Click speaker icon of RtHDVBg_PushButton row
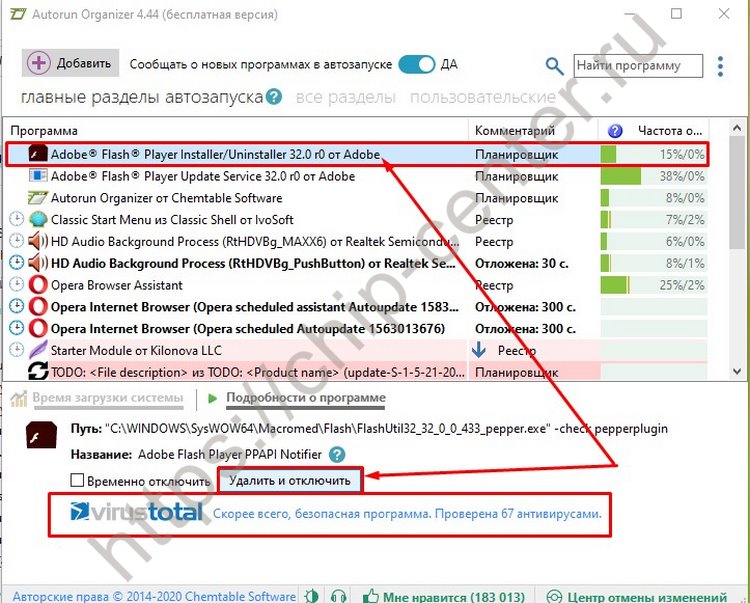This screenshot has width=750, height=603. (38, 263)
